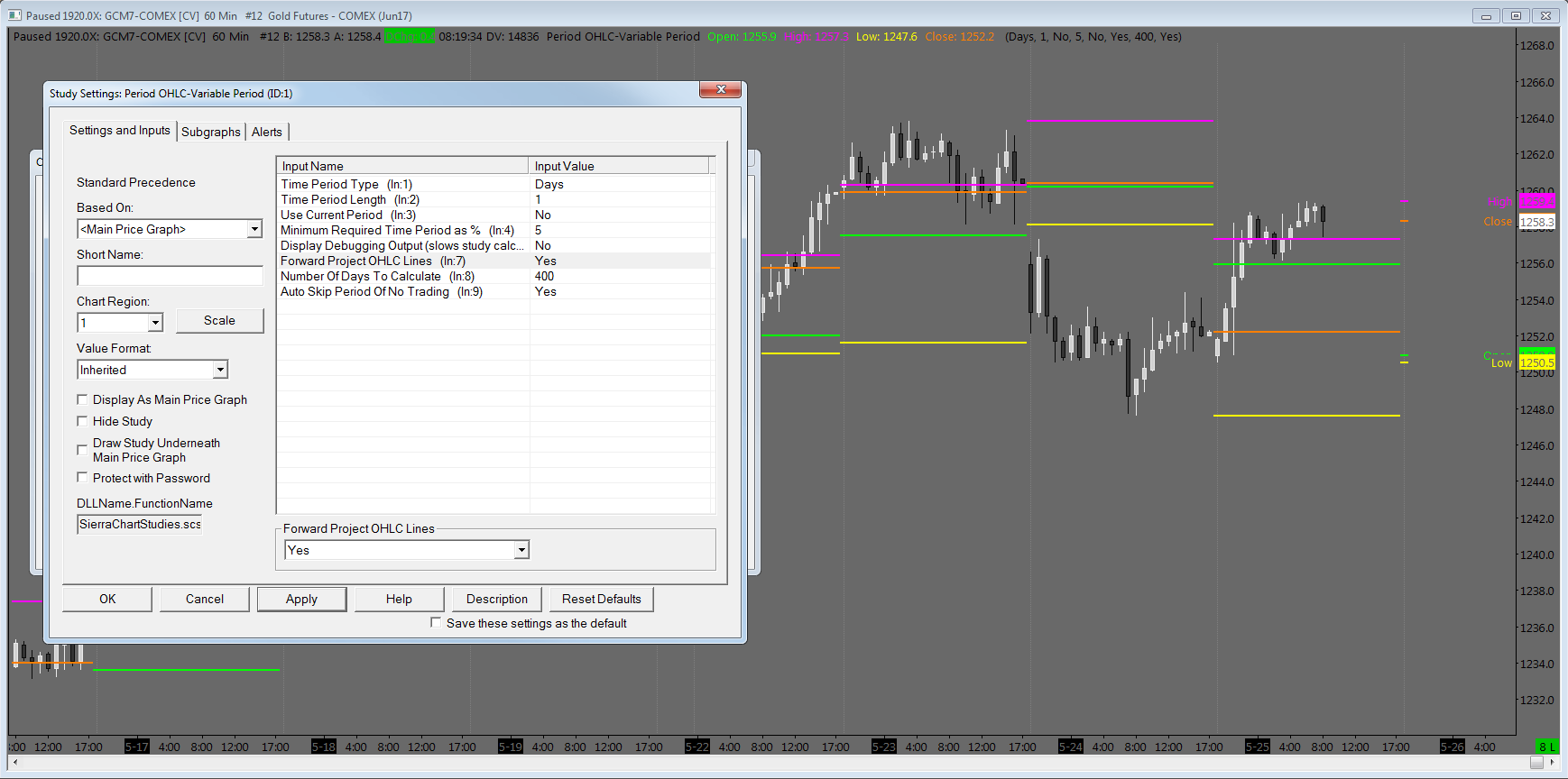Click the Open: 1255.9 header value
The width and height of the screenshot is (1568, 779).
[742, 37]
